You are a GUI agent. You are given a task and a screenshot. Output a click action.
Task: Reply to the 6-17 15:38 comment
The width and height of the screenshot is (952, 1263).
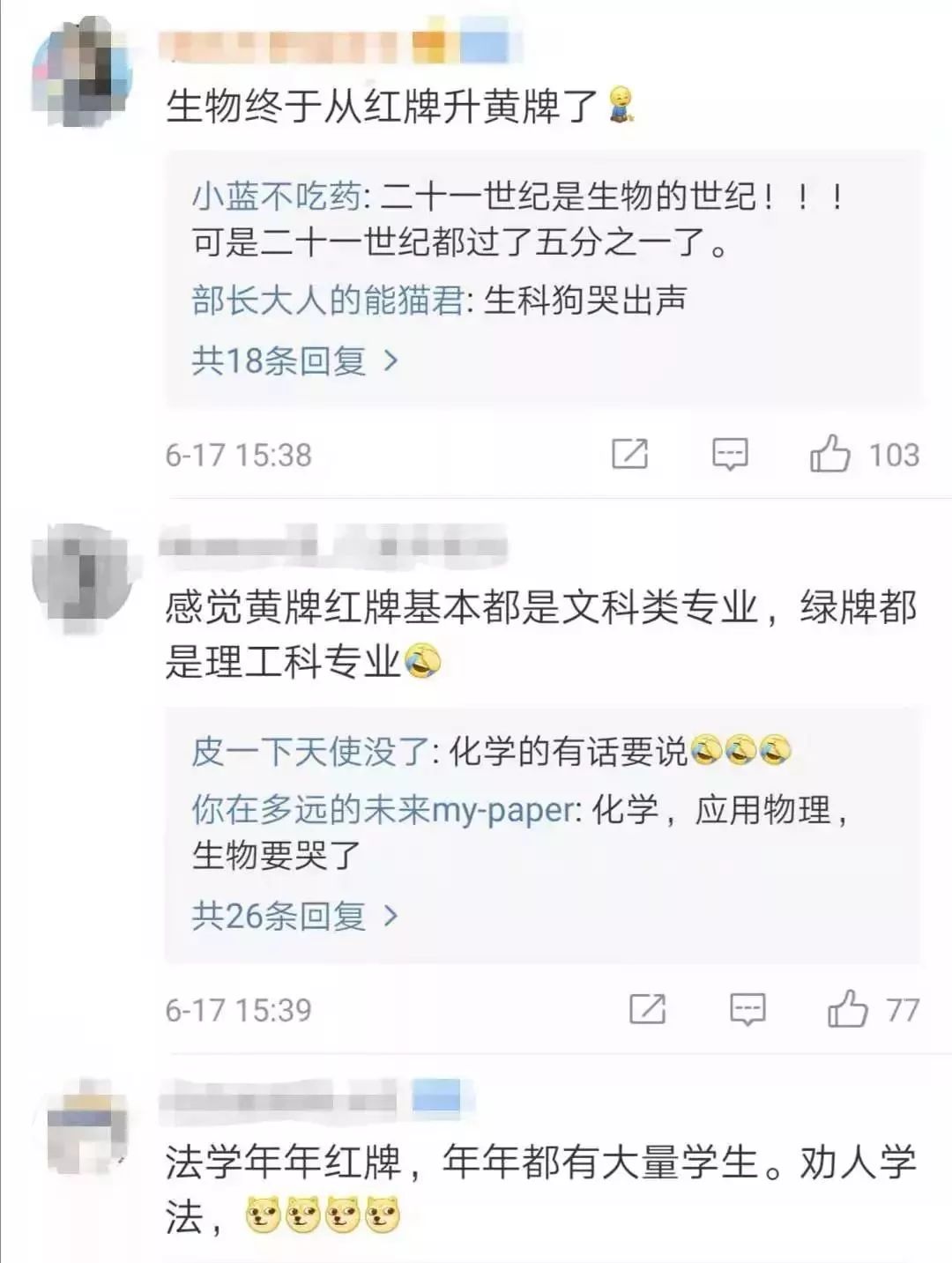point(730,455)
